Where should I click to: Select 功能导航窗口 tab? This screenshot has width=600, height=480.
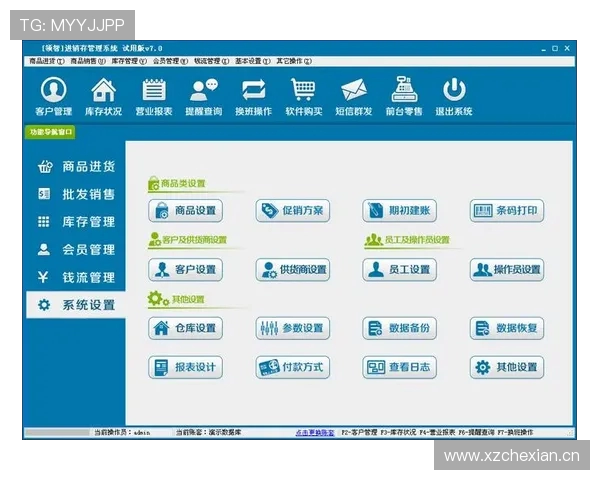pos(50,132)
